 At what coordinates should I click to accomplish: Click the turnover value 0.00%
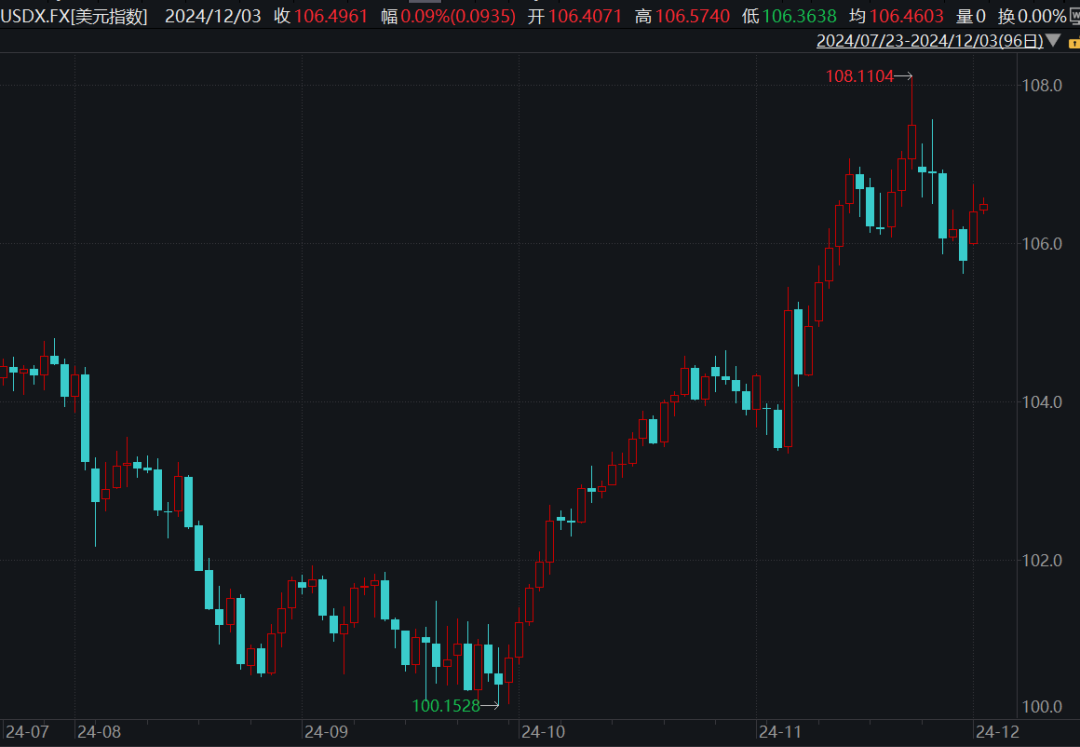tap(1041, 16)
